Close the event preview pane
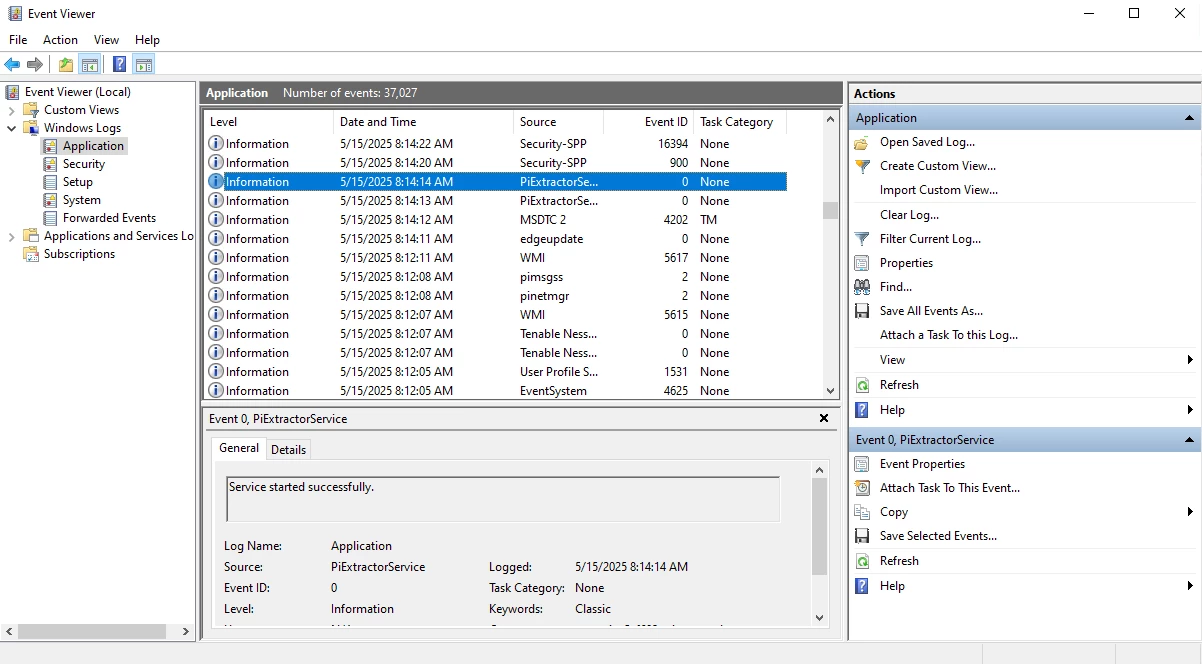Image resolution: width=1202 pixels, height=664 pixels. pyautogui.click(x=824, y=419)
